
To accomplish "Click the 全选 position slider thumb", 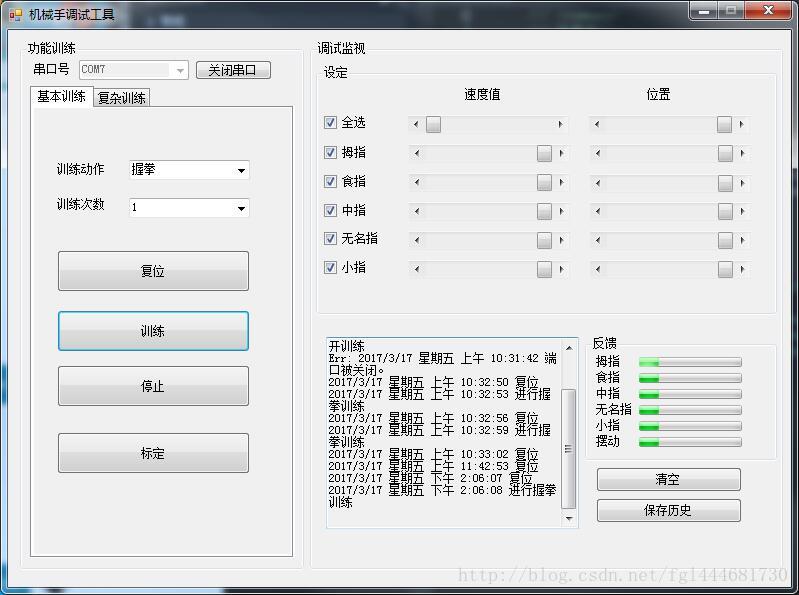I will click(x=724, y=124).
